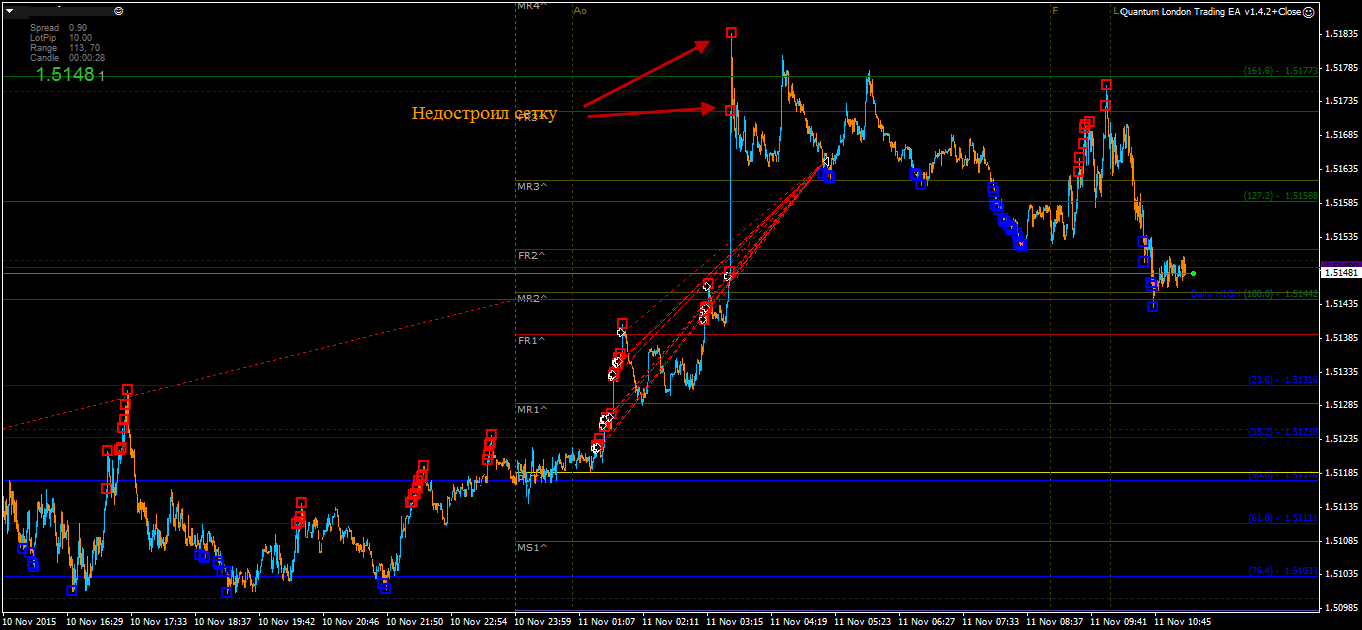This screenshot has width=1362, height=630.
Task: Select the FR2^ level label
Action: click(x=532, y=256)
